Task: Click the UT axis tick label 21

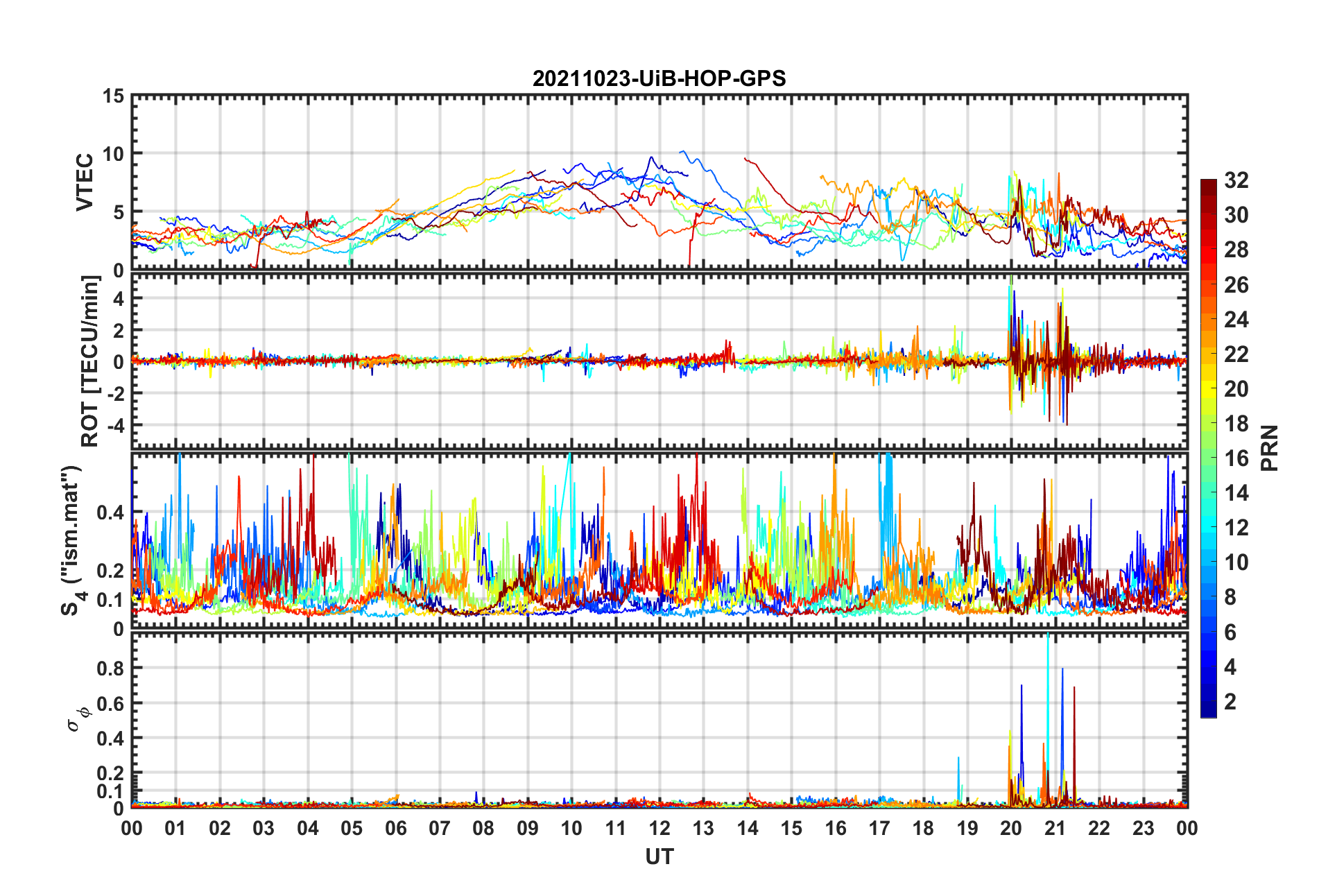Action: 1055,828
